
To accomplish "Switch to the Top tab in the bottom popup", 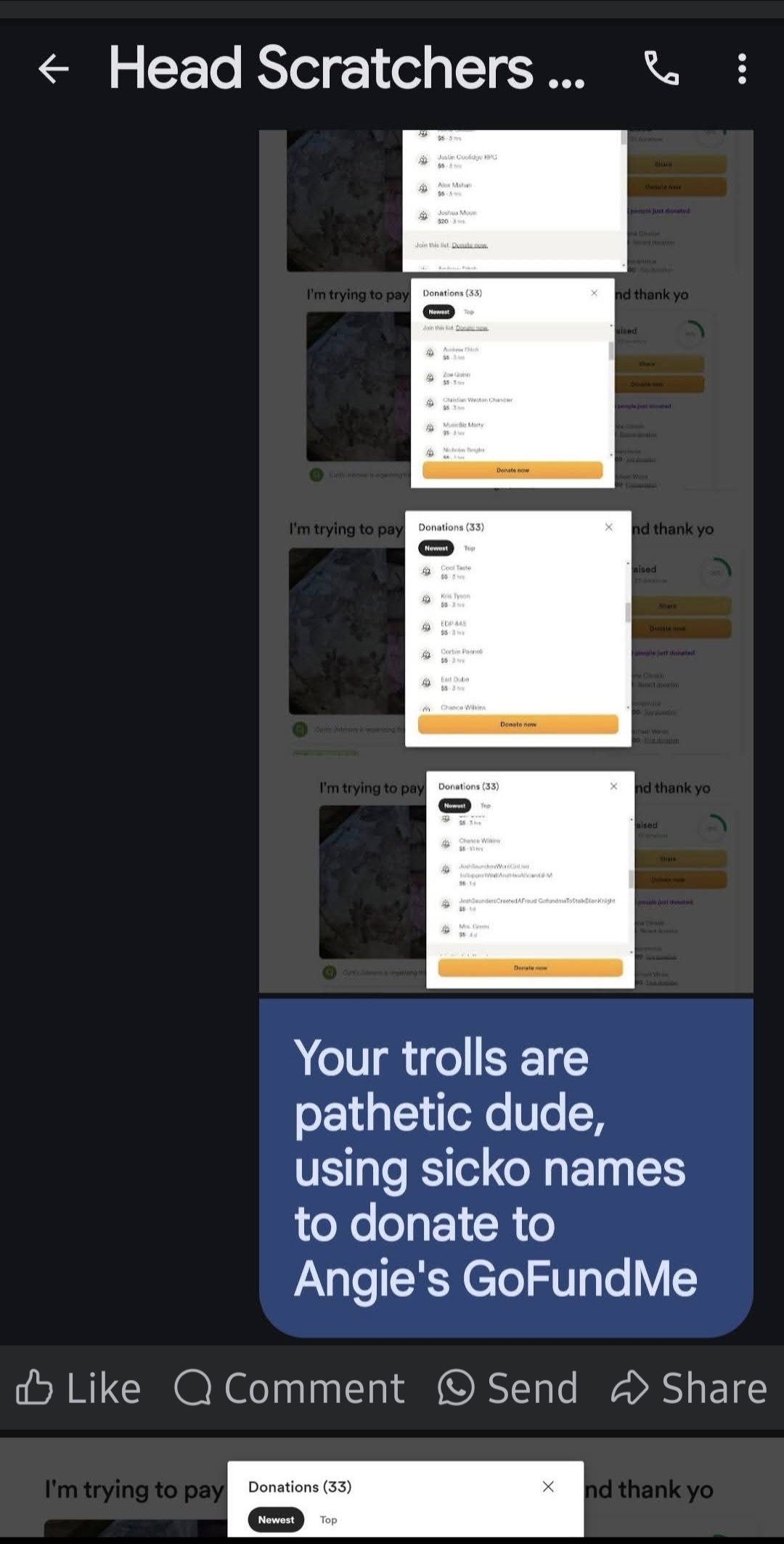I will [x=329, y=1519].
